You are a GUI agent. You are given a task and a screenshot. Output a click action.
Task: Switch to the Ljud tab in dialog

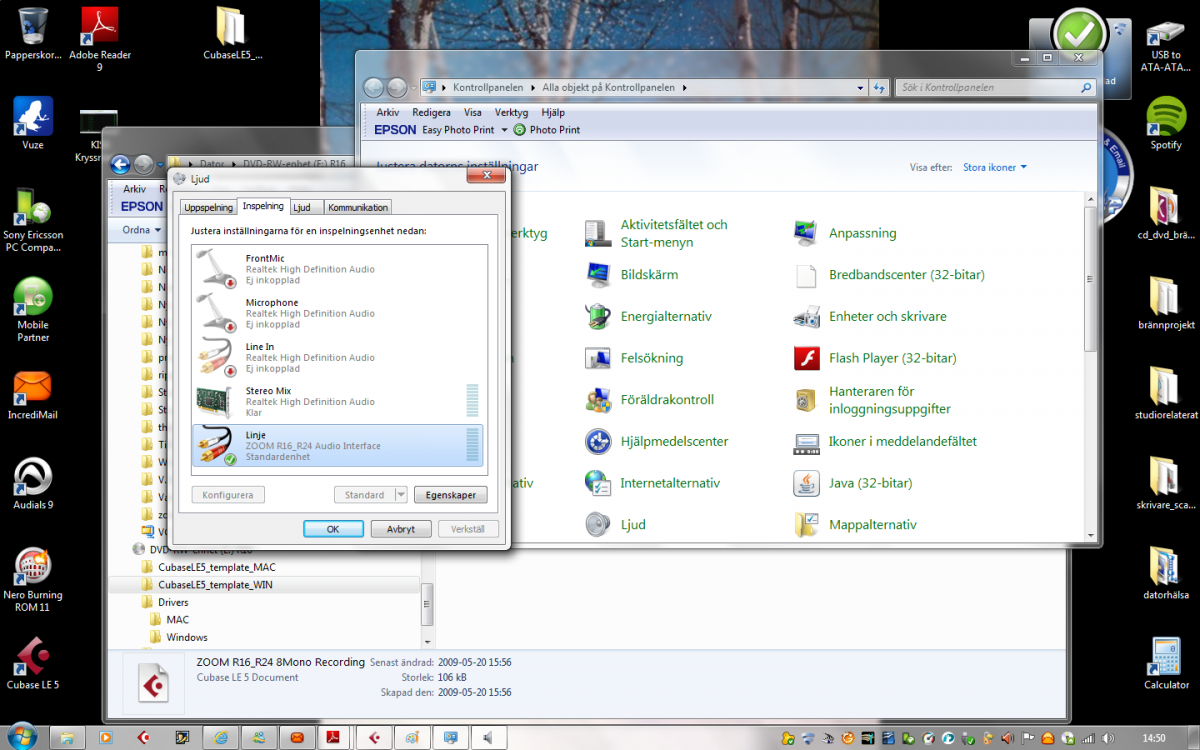[x=302, y=207]
